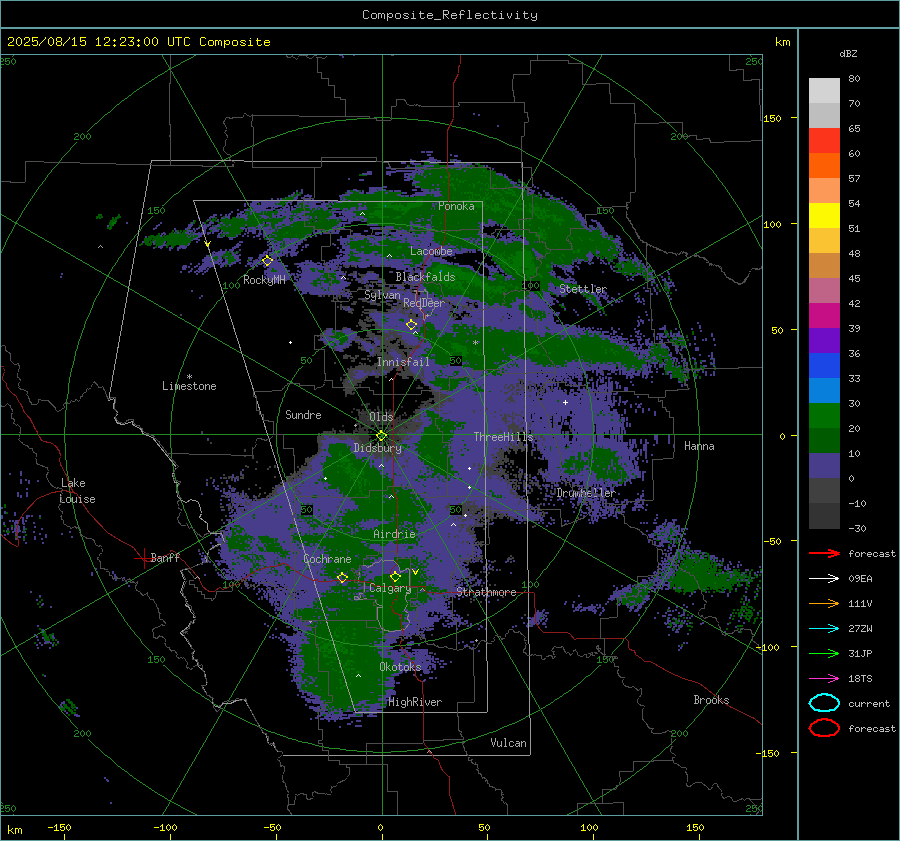
Task: Select the yellow 51–54 dBZ color swatch
Action: 824,215
